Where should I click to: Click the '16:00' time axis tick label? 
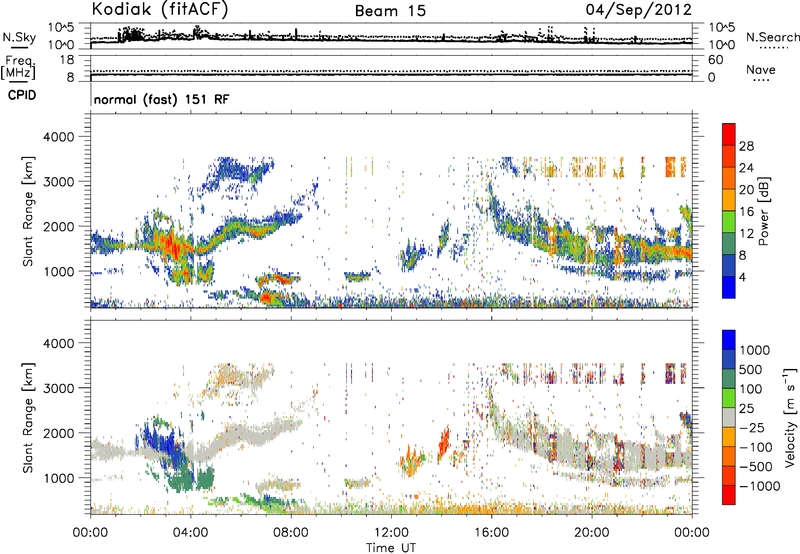[491, 533]
